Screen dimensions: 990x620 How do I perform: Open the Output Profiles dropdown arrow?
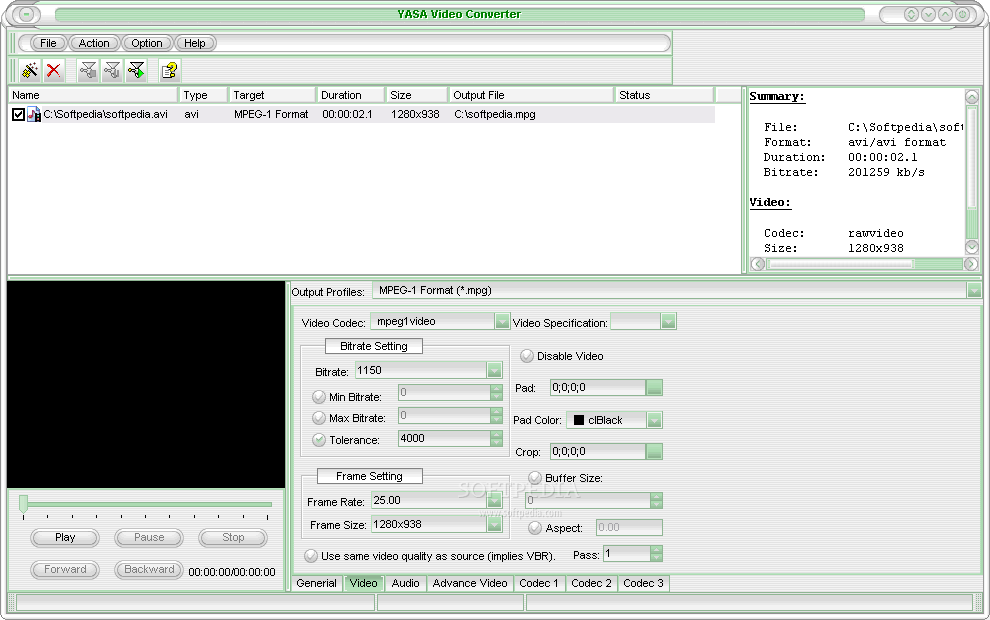(974, 290)
